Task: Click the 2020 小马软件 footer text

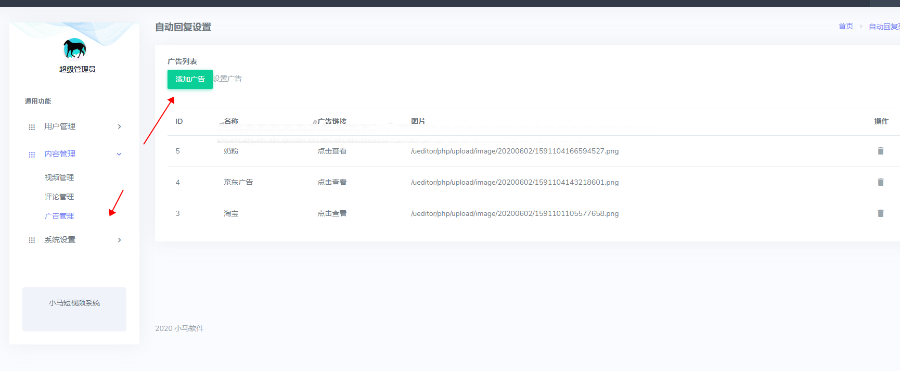Action: pyautogui.click(x=179, y=329)
